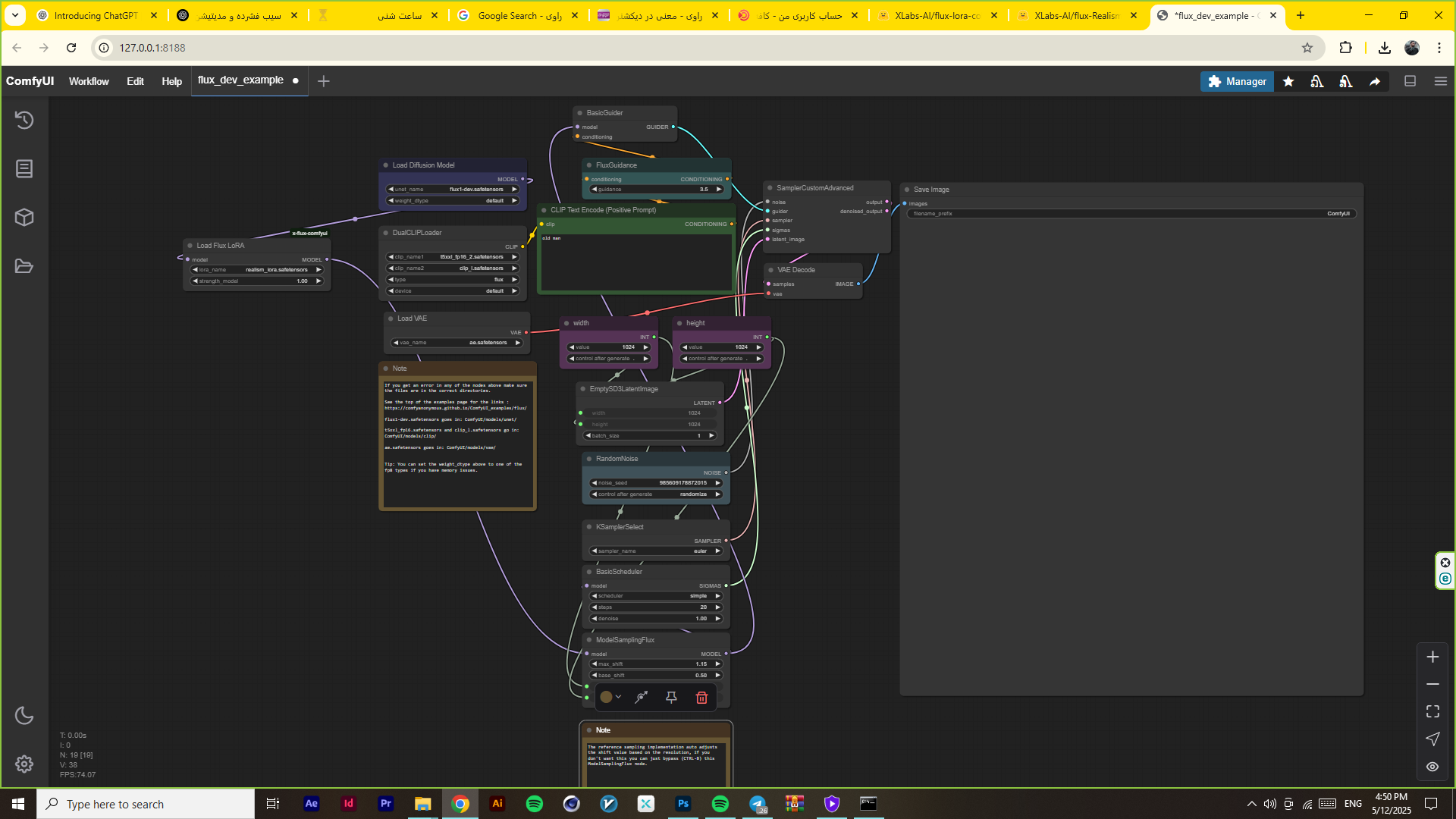Click the red delete trash icon
This screenshot has height=819, width=1456.
[701, 698]
